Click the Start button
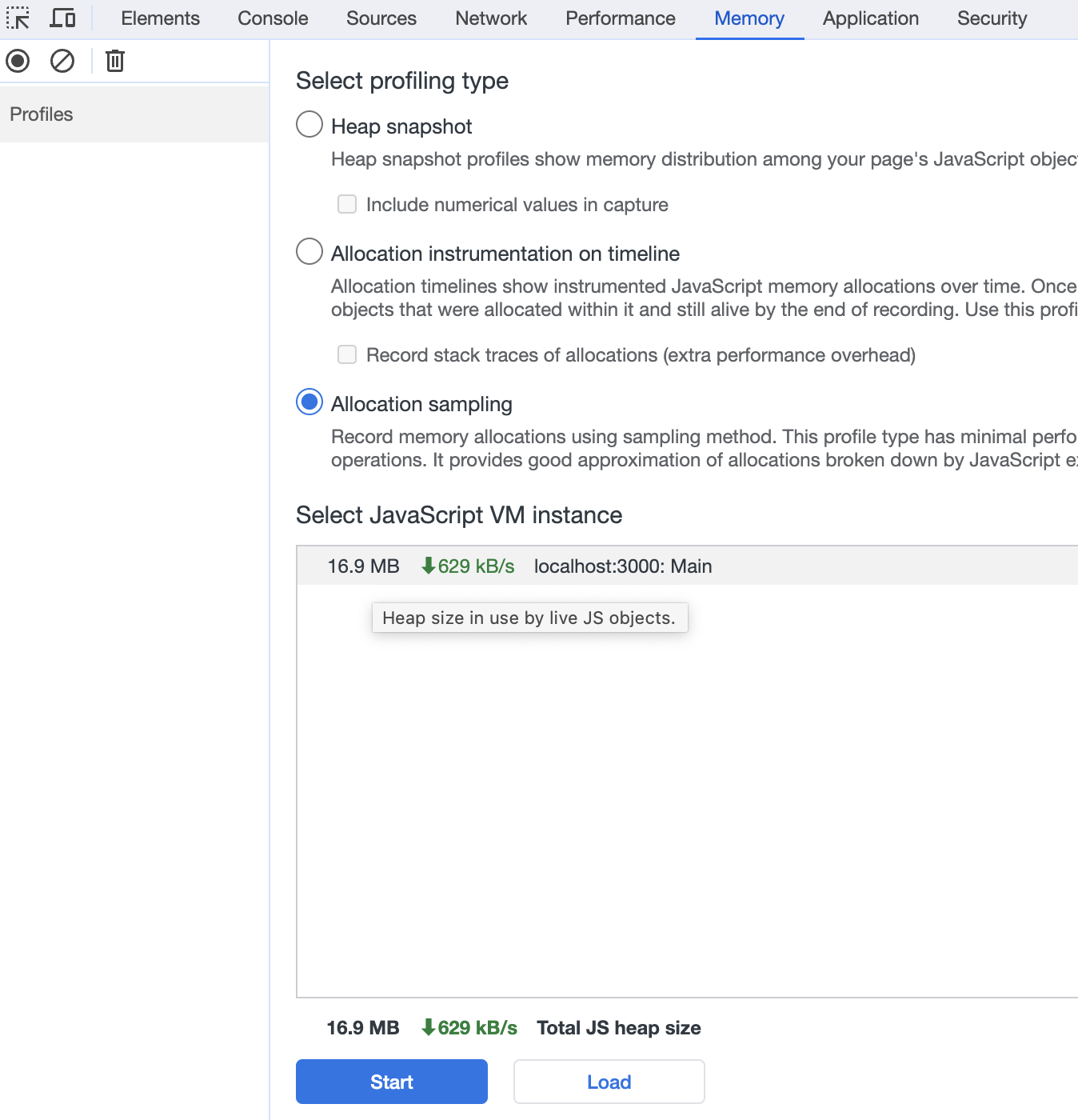The image size is (1078, 1120). [x=391, y=1082]
